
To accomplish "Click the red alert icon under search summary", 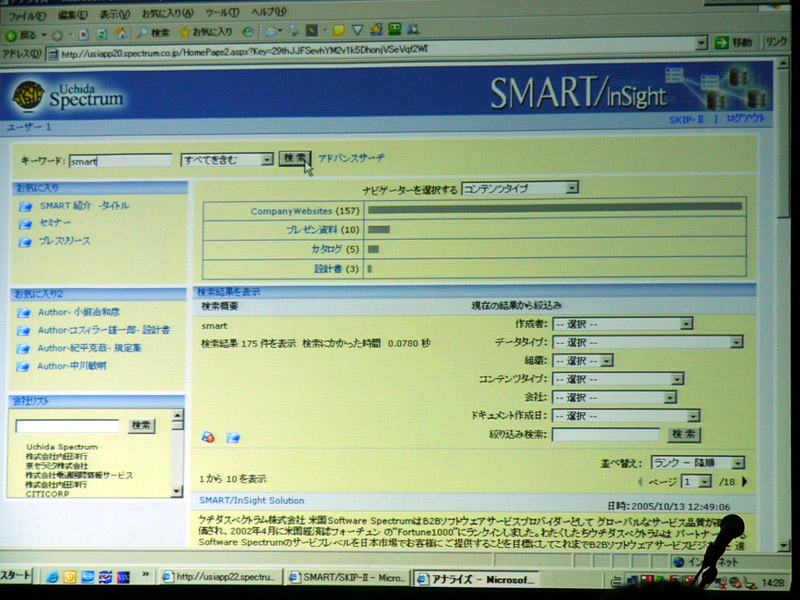I will pyautogui.click(x=208, y=437).
